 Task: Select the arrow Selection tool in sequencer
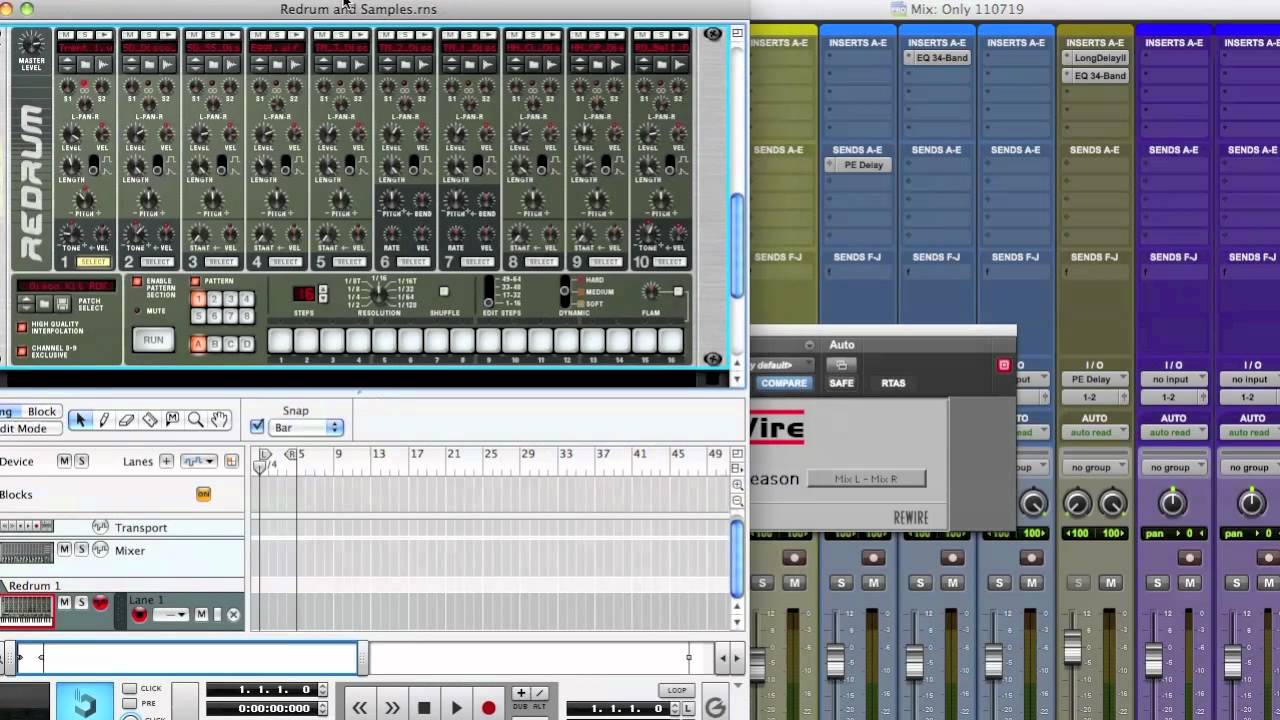pyautogui.click(x=80, y=420)
